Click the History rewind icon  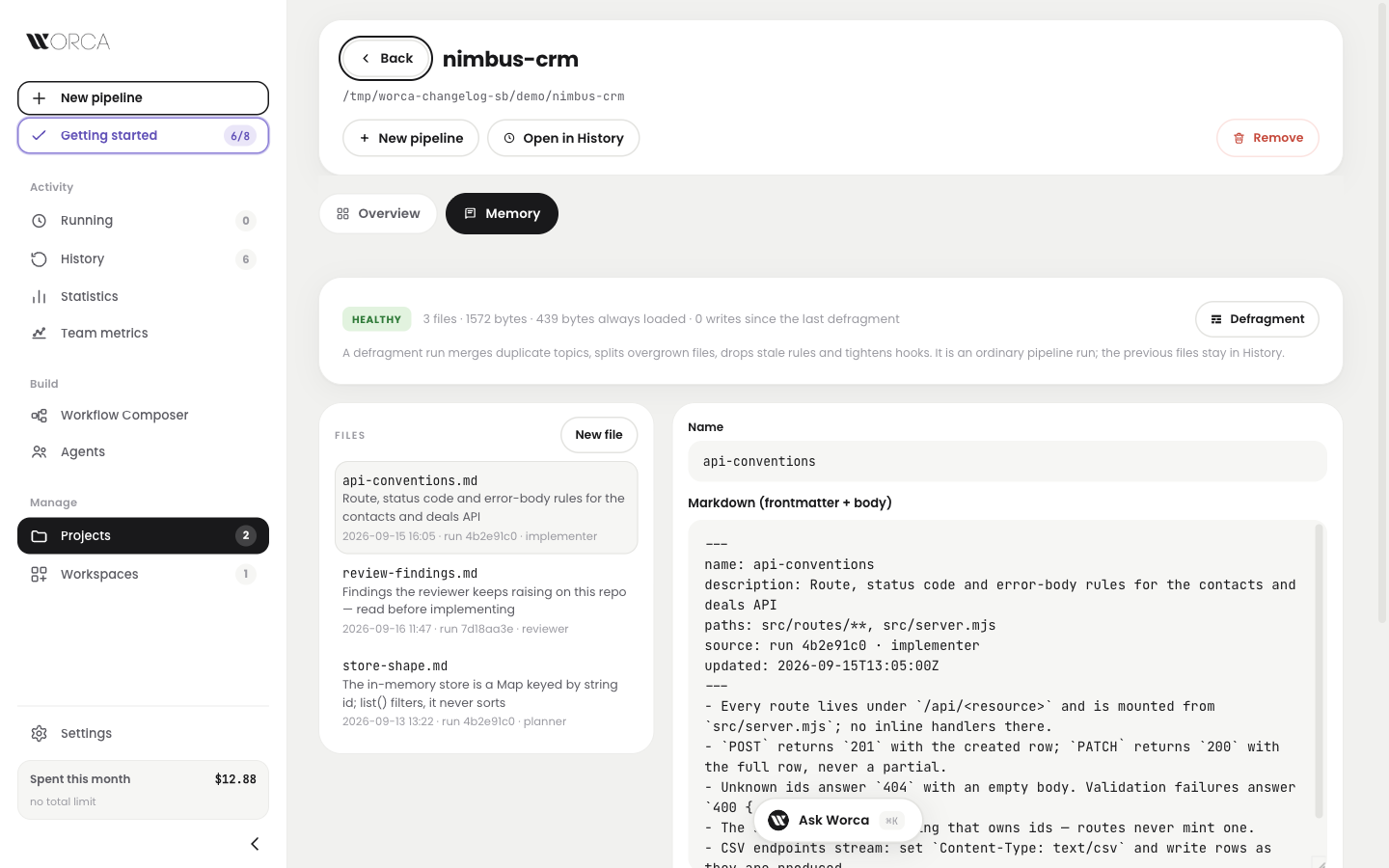coord(39,259)
